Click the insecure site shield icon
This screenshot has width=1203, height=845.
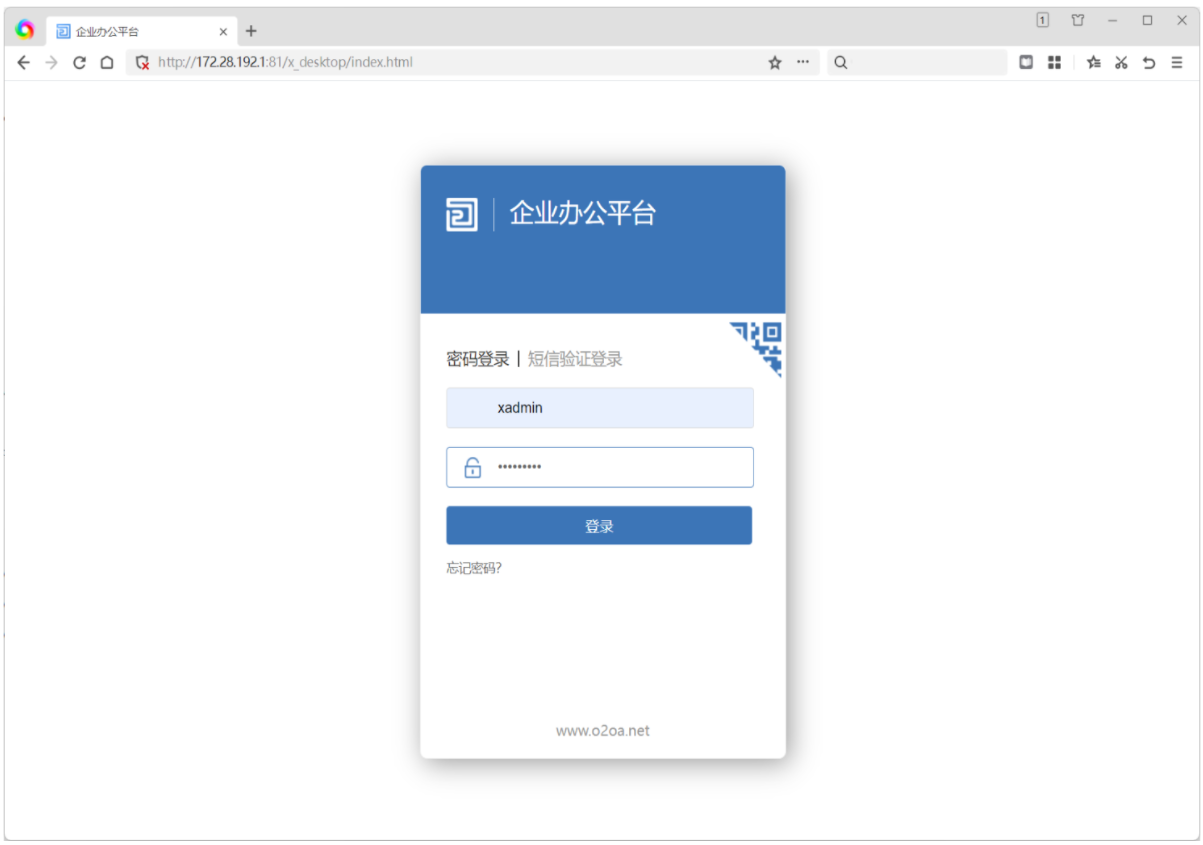pyautogui.click(x=142, y=62)
